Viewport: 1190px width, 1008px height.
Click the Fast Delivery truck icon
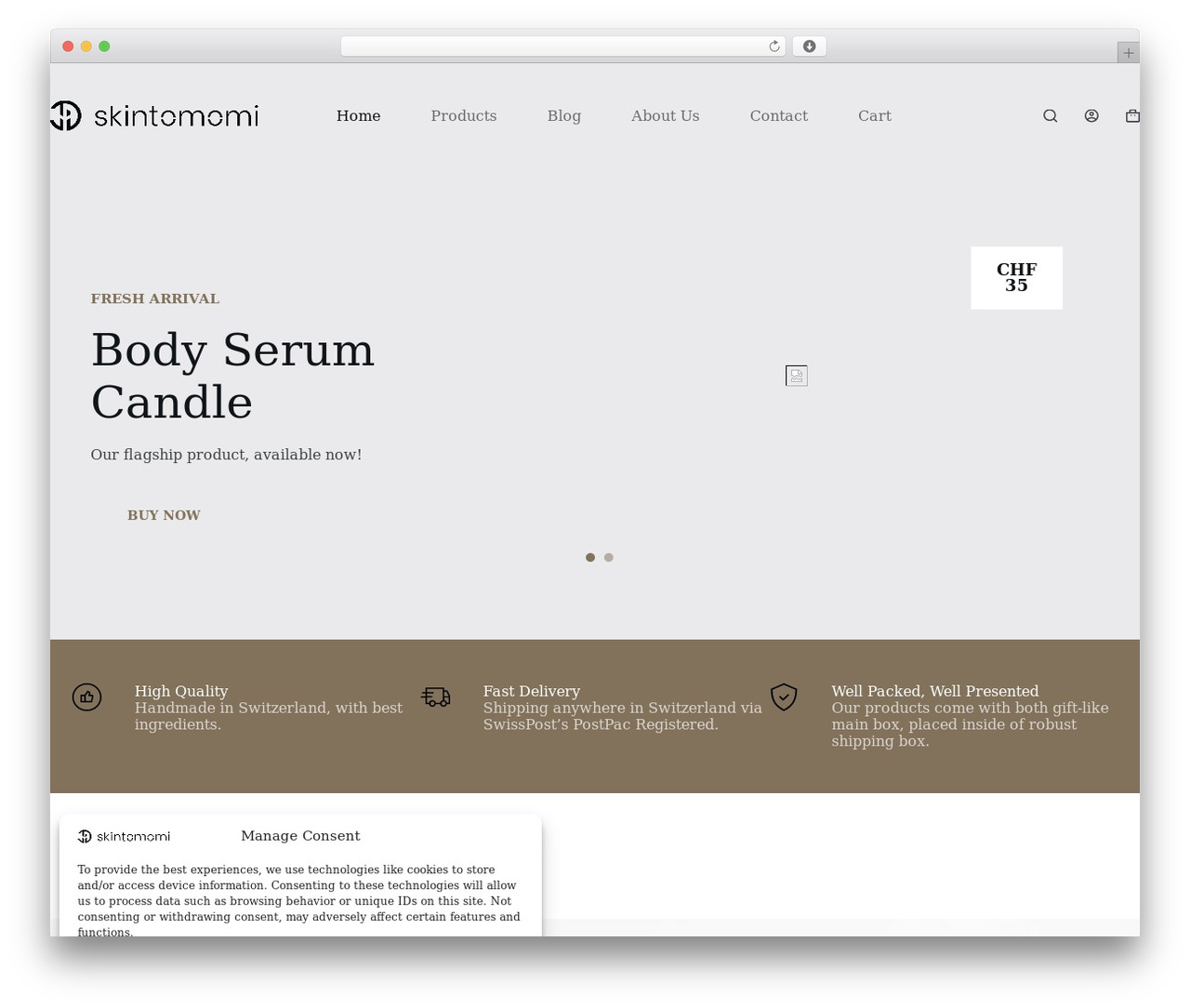click(x=436, y=696)
